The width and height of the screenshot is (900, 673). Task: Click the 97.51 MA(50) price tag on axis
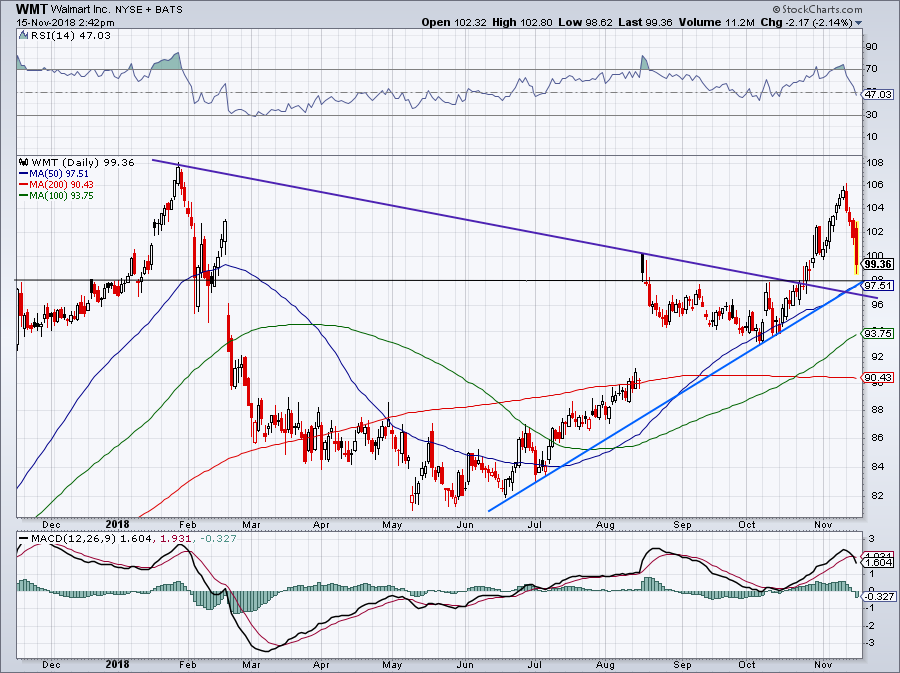(x=879, y=285)
